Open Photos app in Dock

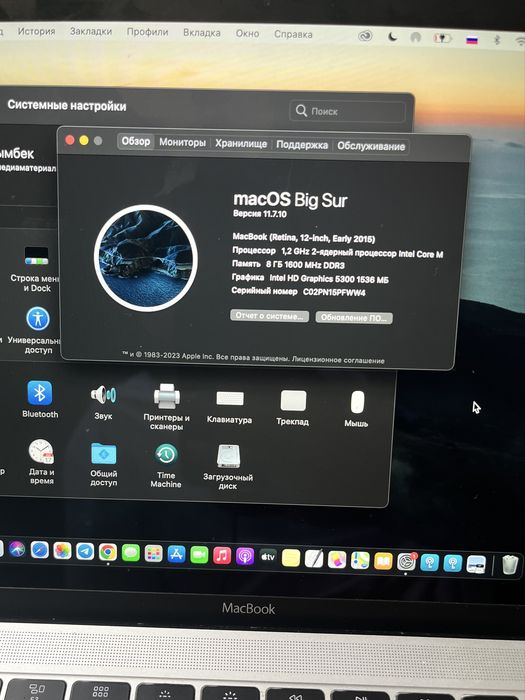point(62,550)
